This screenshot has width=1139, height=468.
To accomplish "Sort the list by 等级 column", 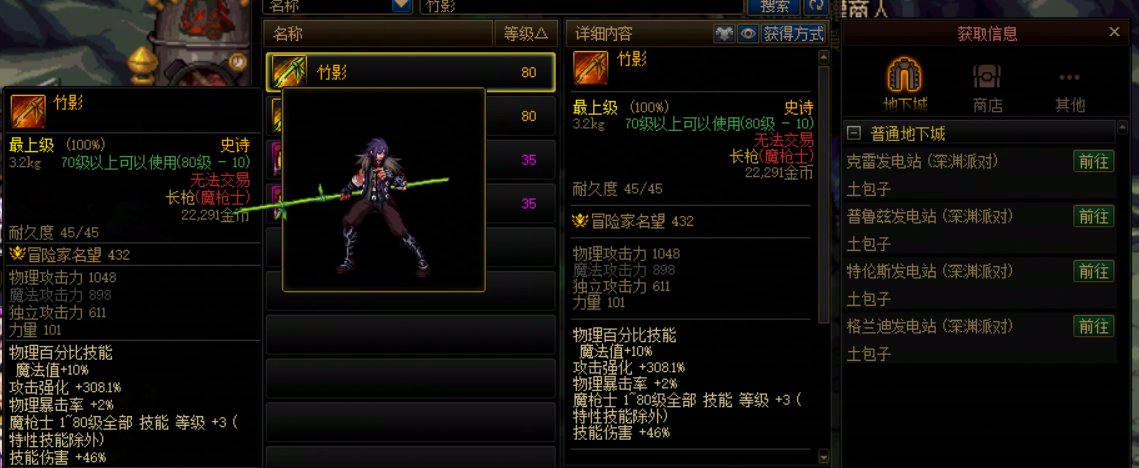I will (x=525, y=33).
